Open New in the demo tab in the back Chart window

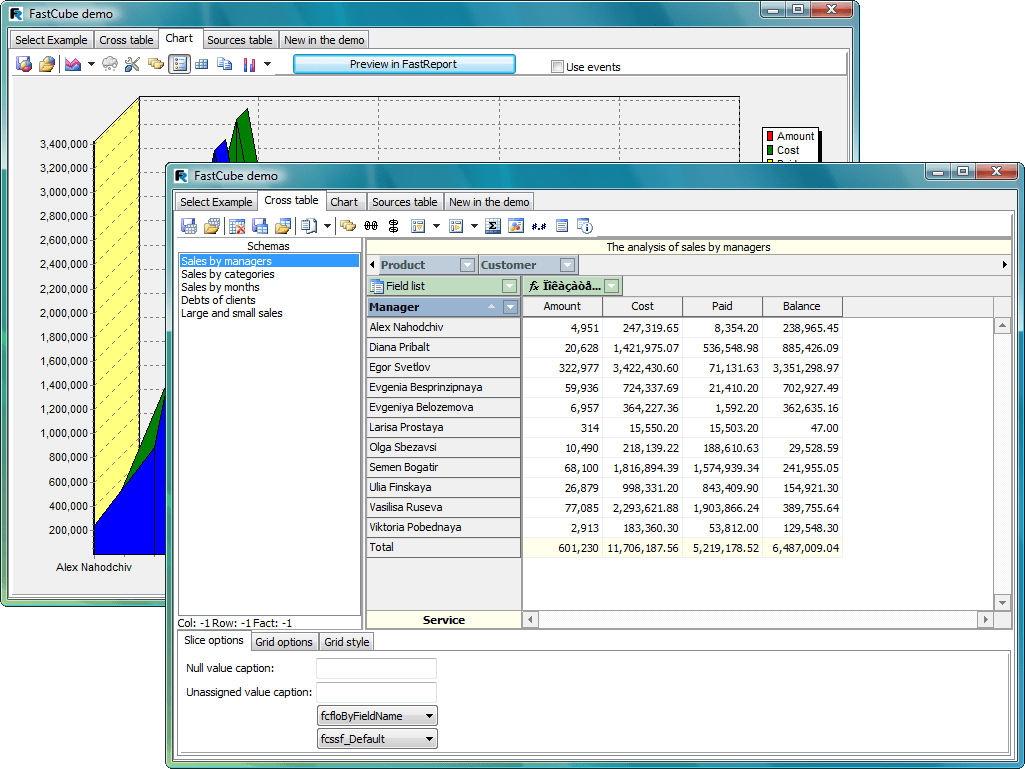coord(324,40)
